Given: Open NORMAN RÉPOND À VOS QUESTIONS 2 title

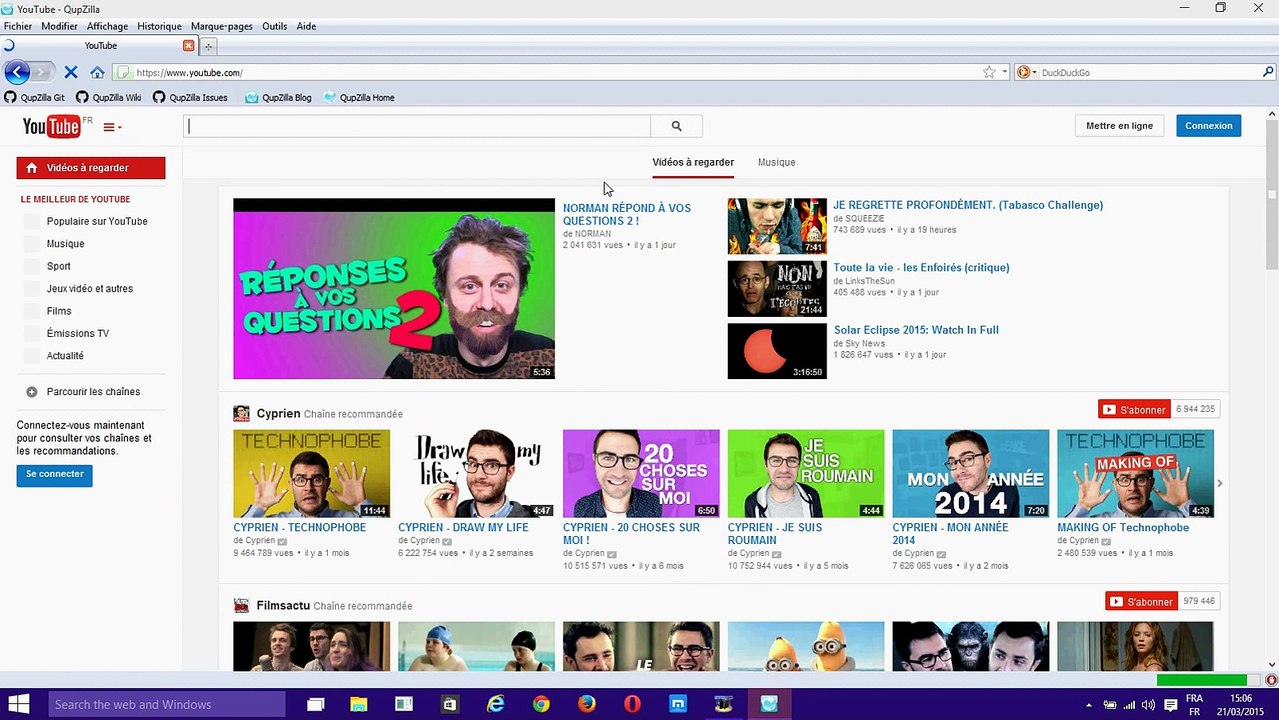Looking at the screenshot, I should (x=627, y=214).
